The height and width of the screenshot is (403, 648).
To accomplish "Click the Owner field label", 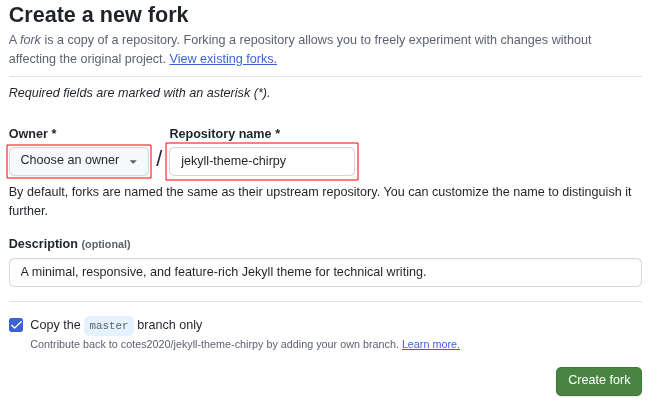I will point(32,133).
